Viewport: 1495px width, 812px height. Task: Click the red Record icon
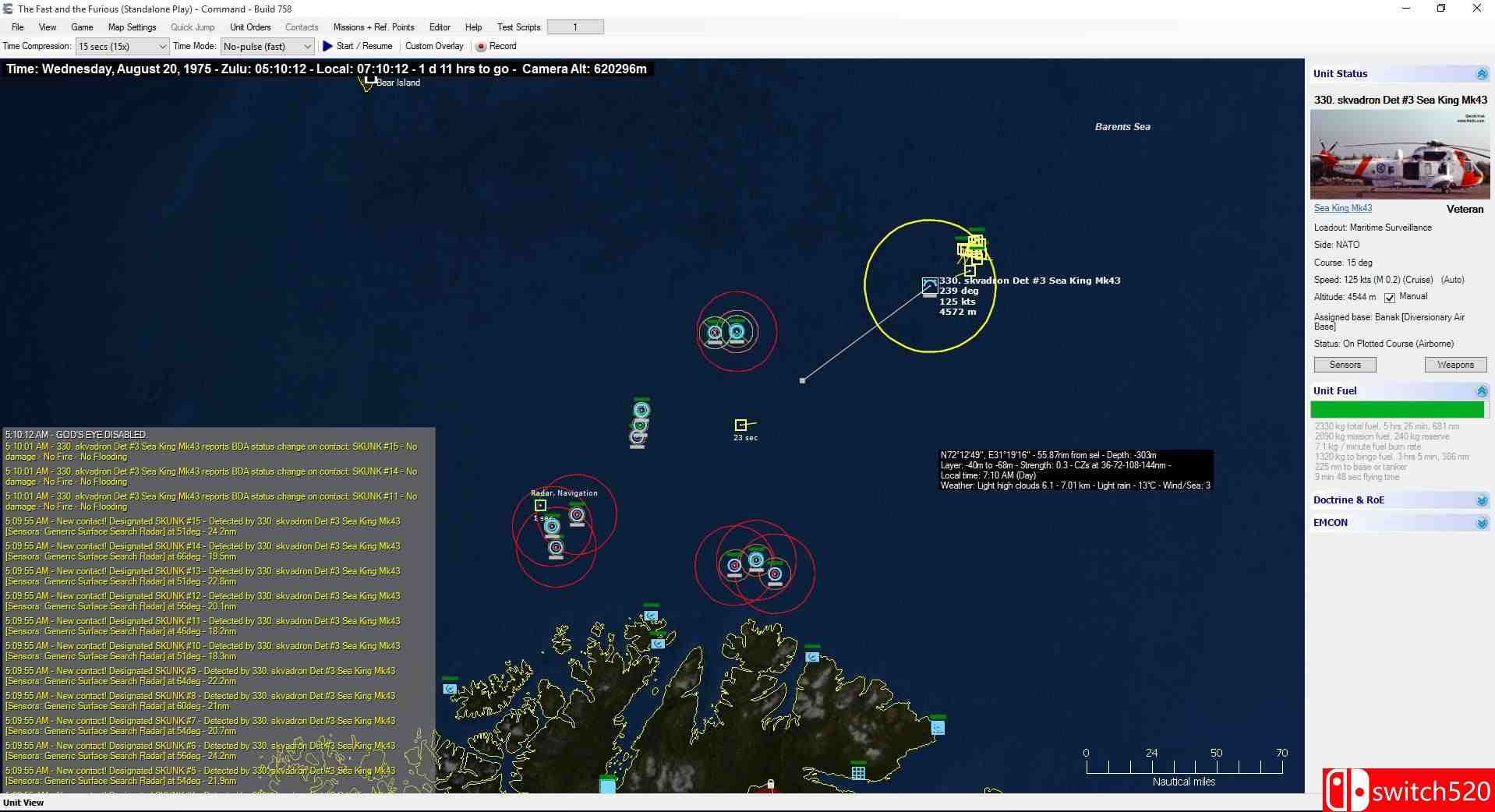[481, 47]
